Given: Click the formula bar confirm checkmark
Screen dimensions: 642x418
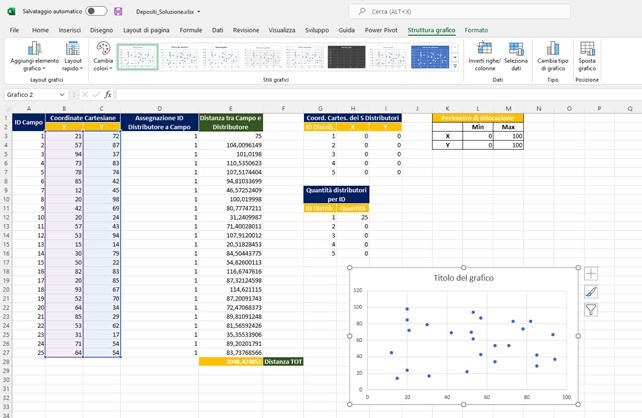Looking at the screenshot, I should coord(96,95).
